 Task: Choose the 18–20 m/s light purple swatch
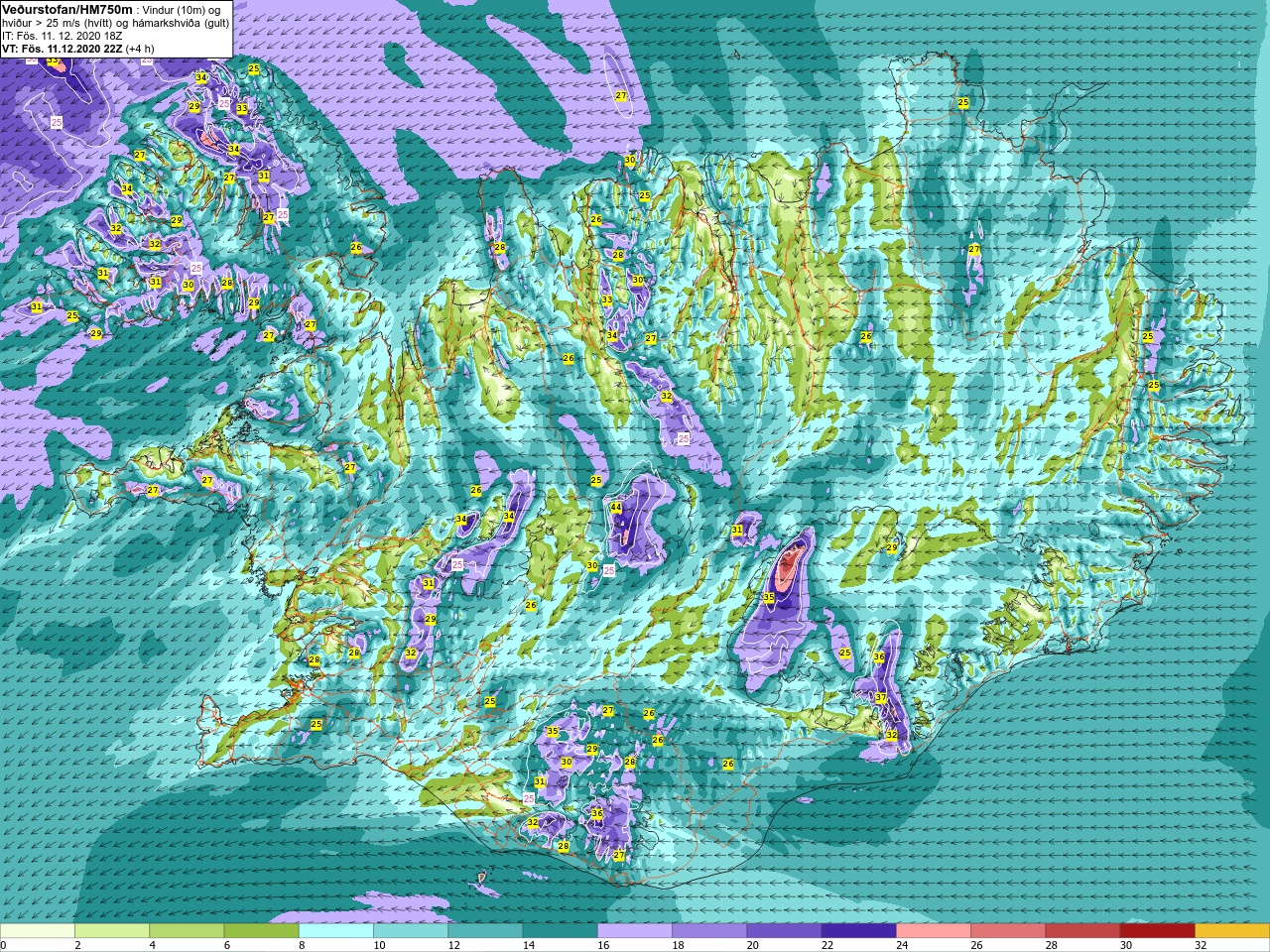709,931
